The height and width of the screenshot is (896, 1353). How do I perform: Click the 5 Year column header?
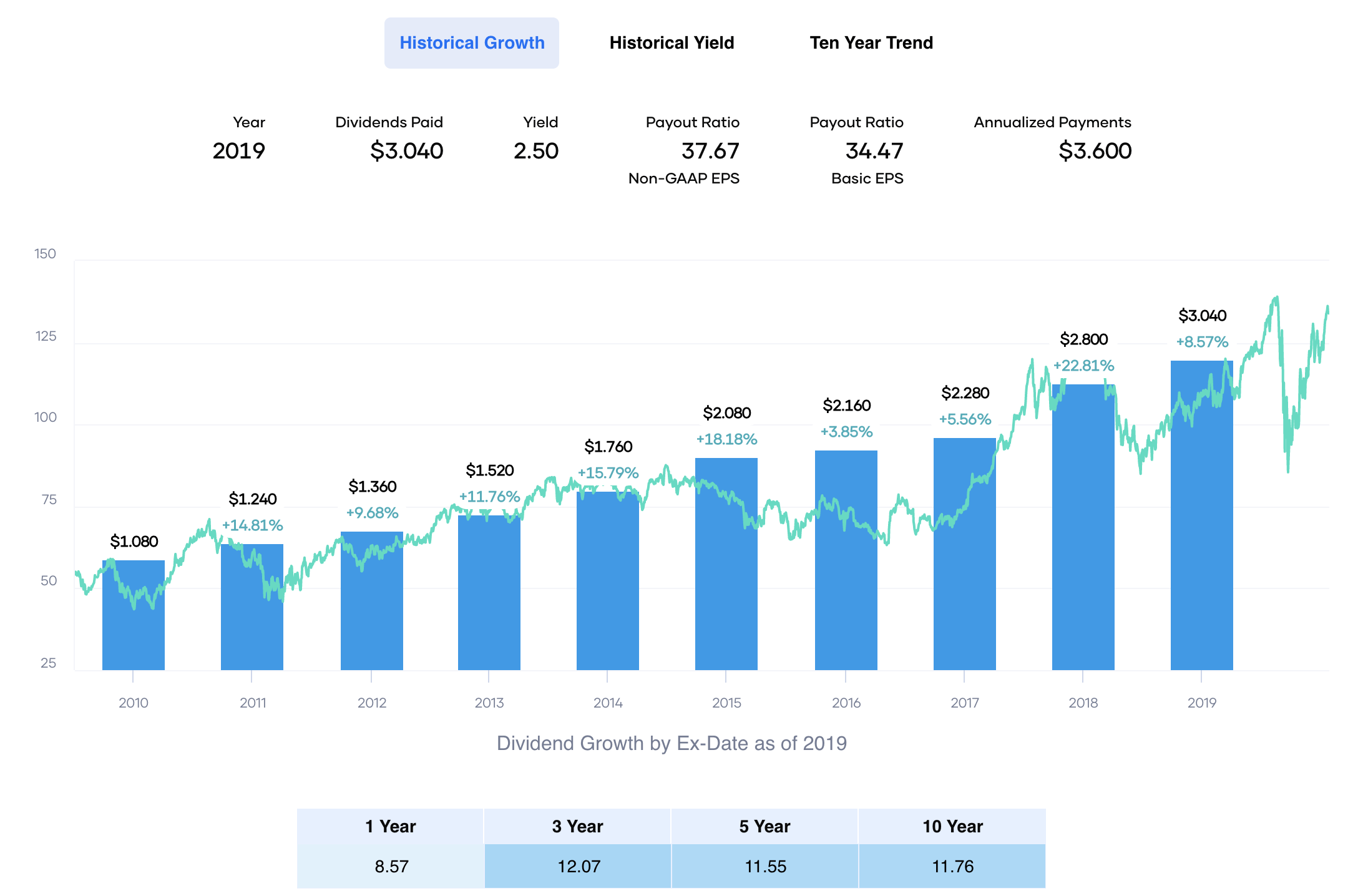[x=765, y=827]
